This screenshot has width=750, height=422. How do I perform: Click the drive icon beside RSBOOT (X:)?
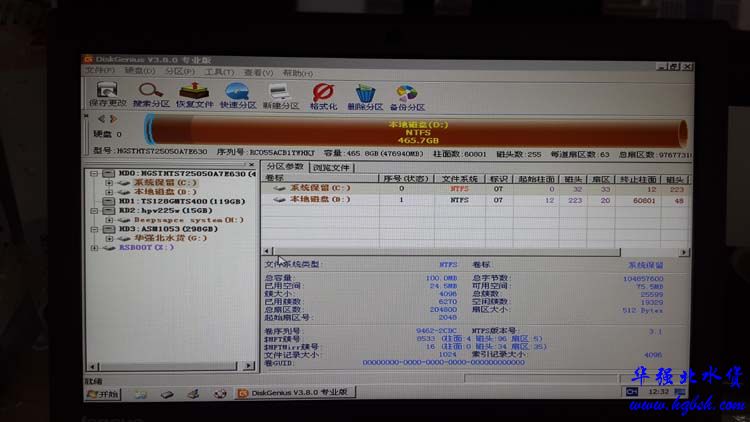pyautogui.click(x=110, y=248)
